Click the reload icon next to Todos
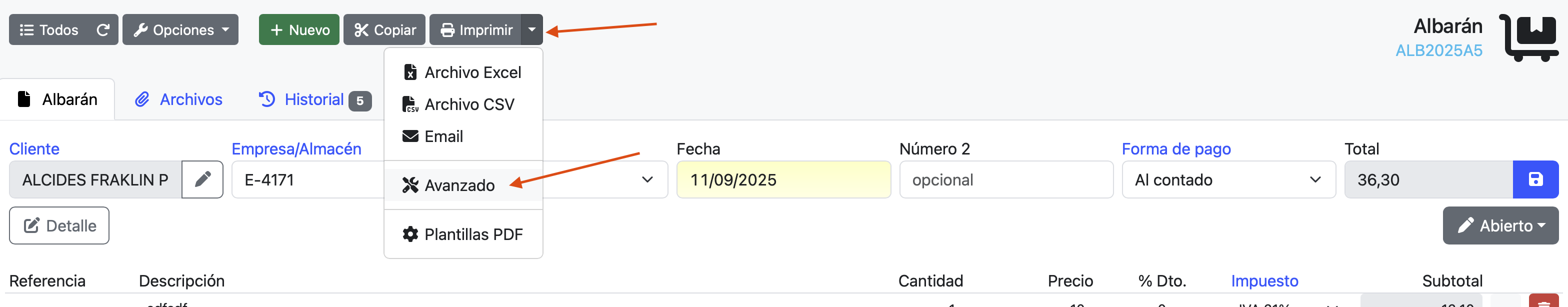Screen dimensions: 1568x307 [x=103, y=30]
